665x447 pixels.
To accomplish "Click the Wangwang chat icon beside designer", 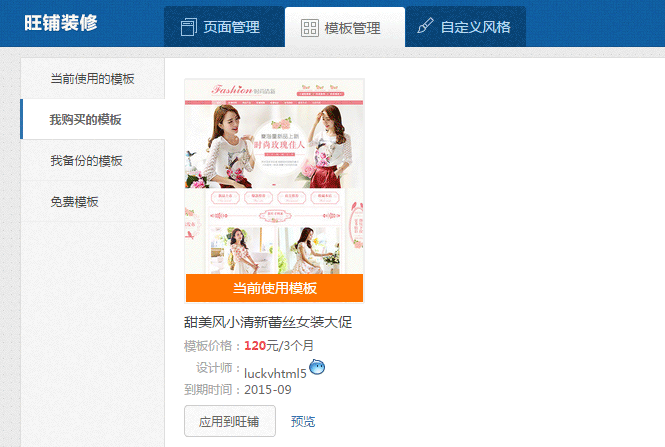I will pos(317,367).
